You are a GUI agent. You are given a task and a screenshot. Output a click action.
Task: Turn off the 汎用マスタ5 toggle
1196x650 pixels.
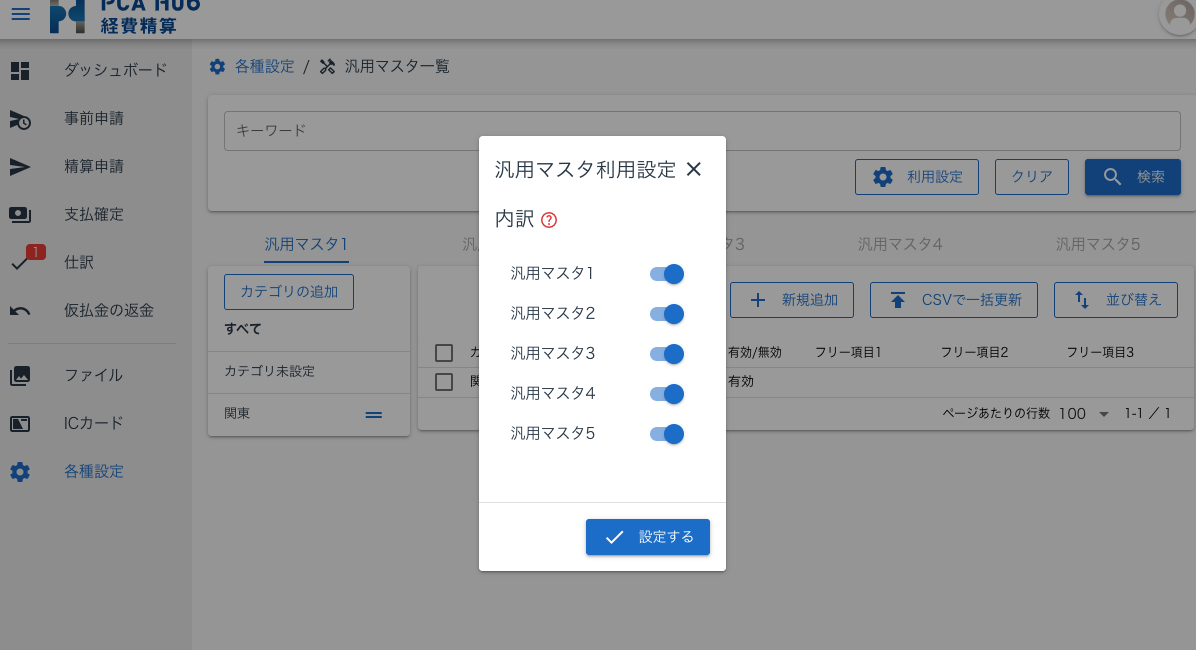[x=665, y=433]
